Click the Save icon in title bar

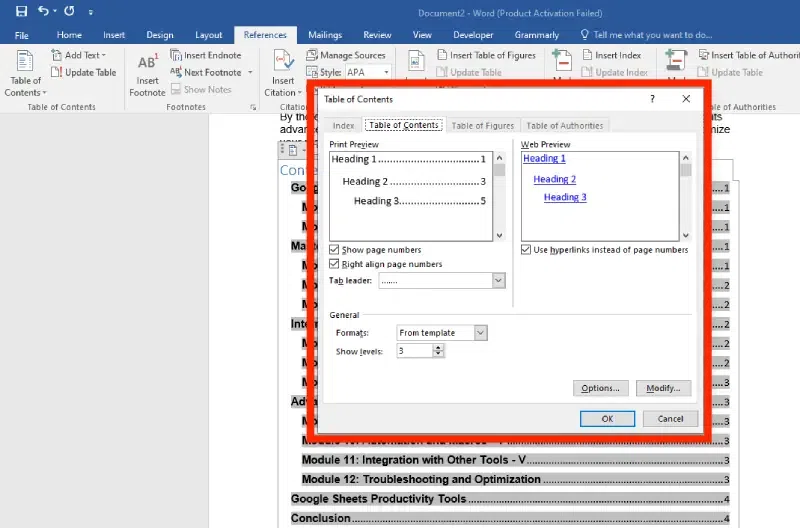point(21,11)
